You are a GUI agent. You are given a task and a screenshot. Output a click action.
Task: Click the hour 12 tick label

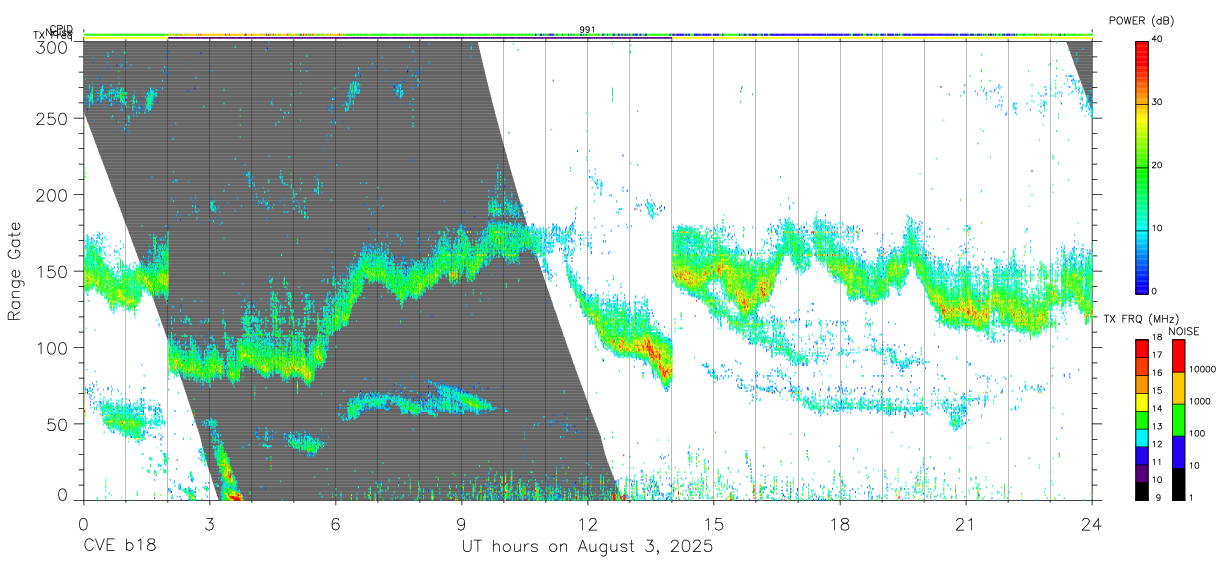tap(588, 523)
